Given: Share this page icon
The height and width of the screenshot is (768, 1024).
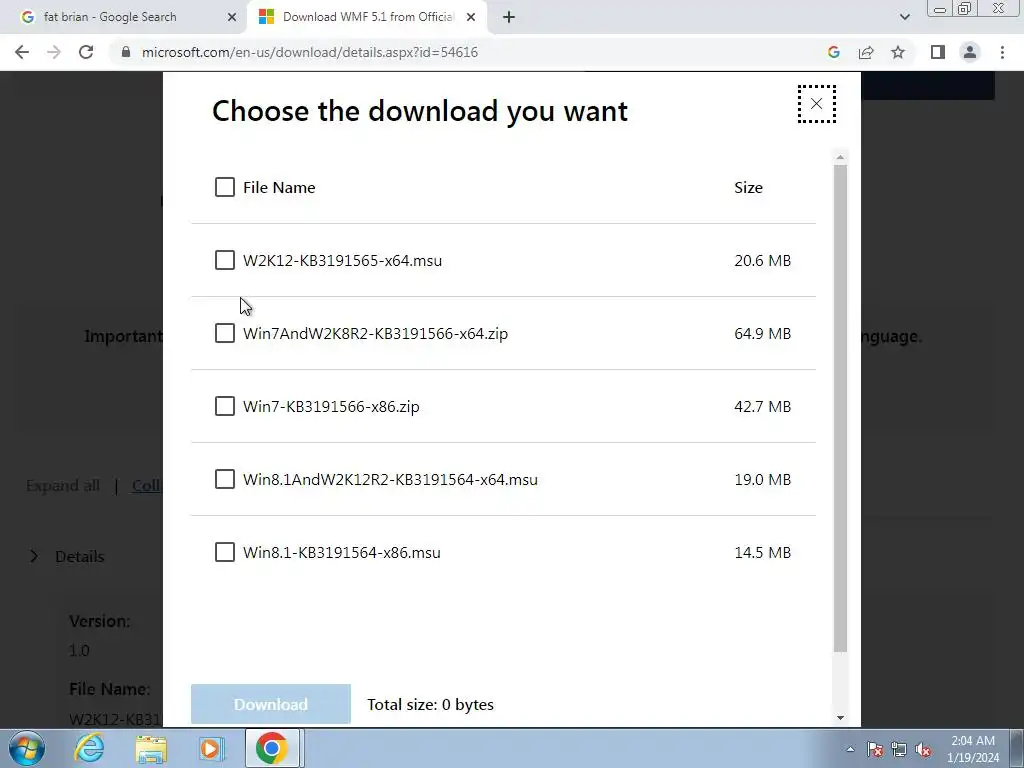Looking at the screenshot, I should (x=866, y=52).
